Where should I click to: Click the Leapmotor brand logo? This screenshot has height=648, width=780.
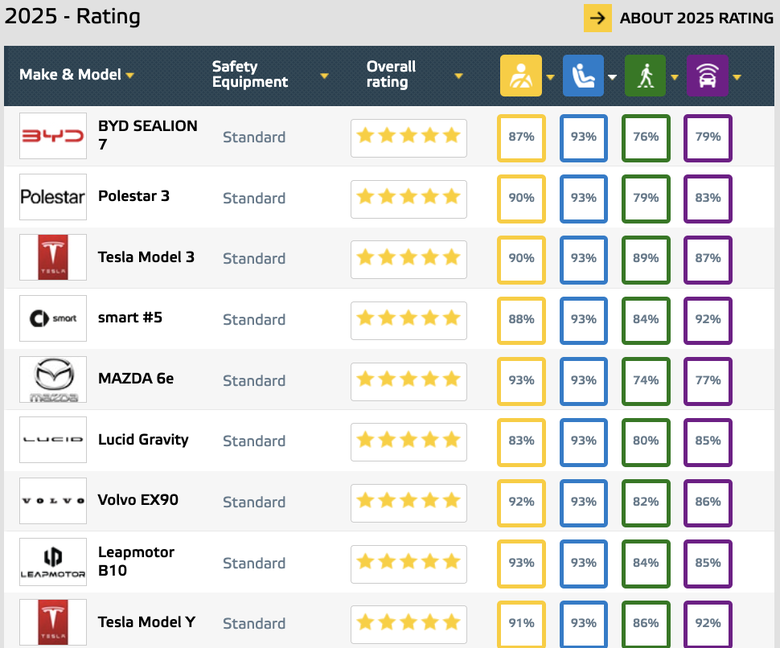point(53,562)
